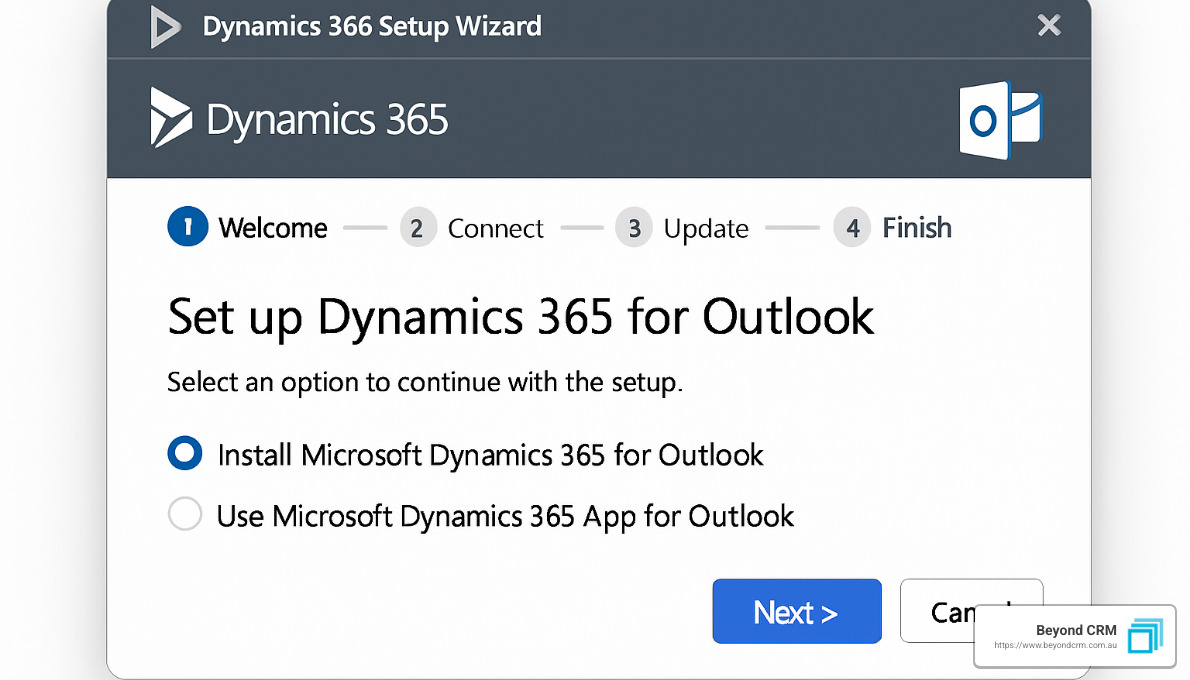Click the Outlook icon in the header
The height and width of the screenshot is (680, 1190).
[999, 119]
